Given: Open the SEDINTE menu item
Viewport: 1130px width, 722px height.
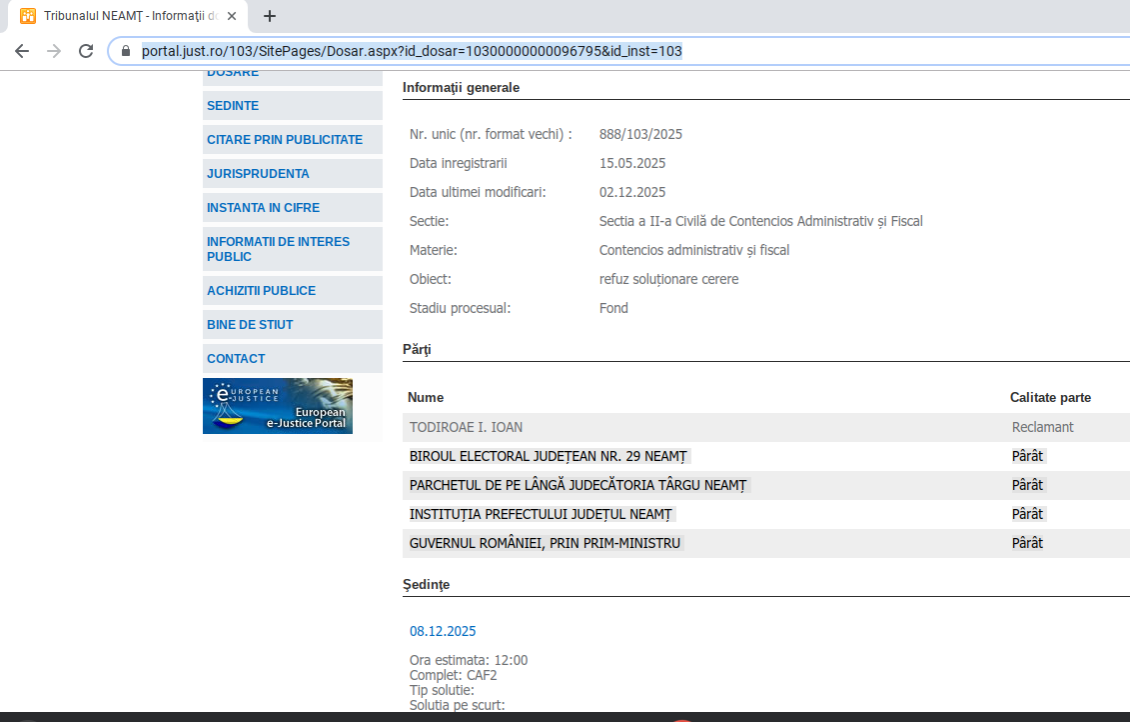Looking at the screenshot, I should [233, 106].
